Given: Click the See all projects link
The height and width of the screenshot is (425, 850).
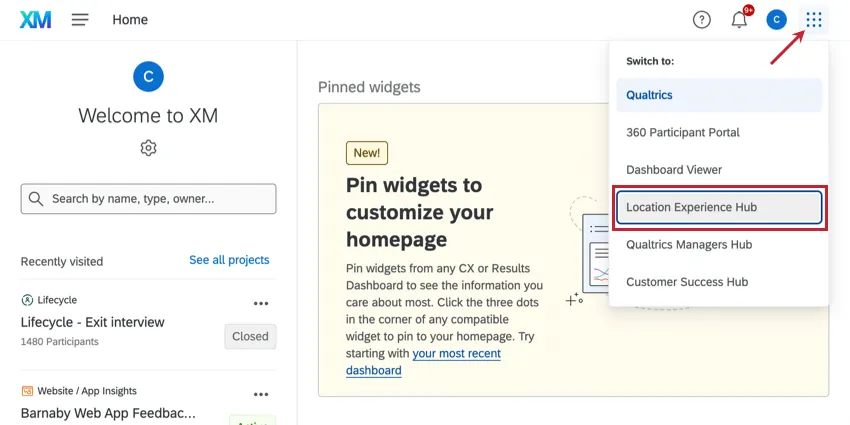Looking at the screenshot, I should pos(229,260).
